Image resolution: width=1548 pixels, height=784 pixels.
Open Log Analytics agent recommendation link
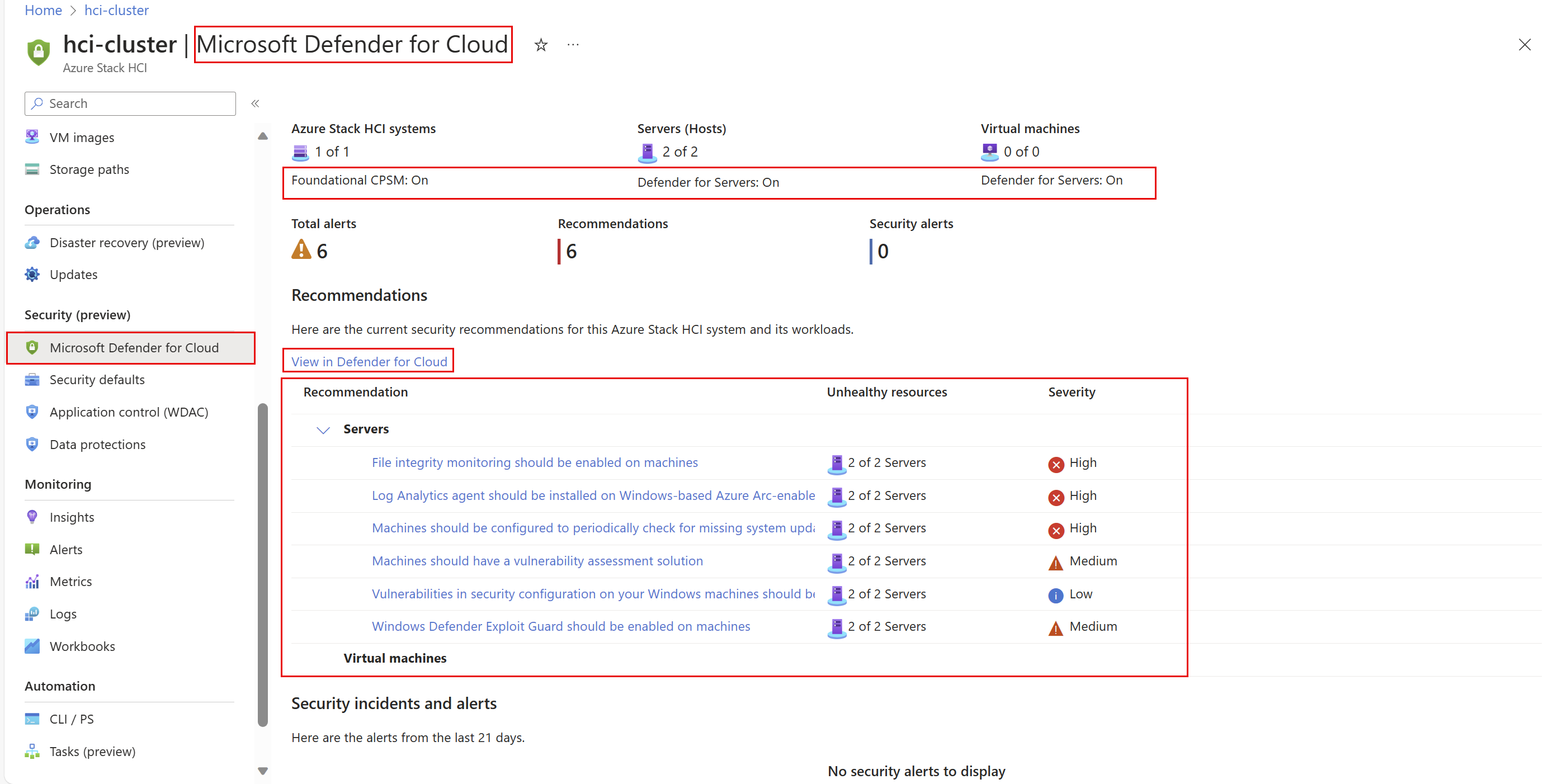593,495
